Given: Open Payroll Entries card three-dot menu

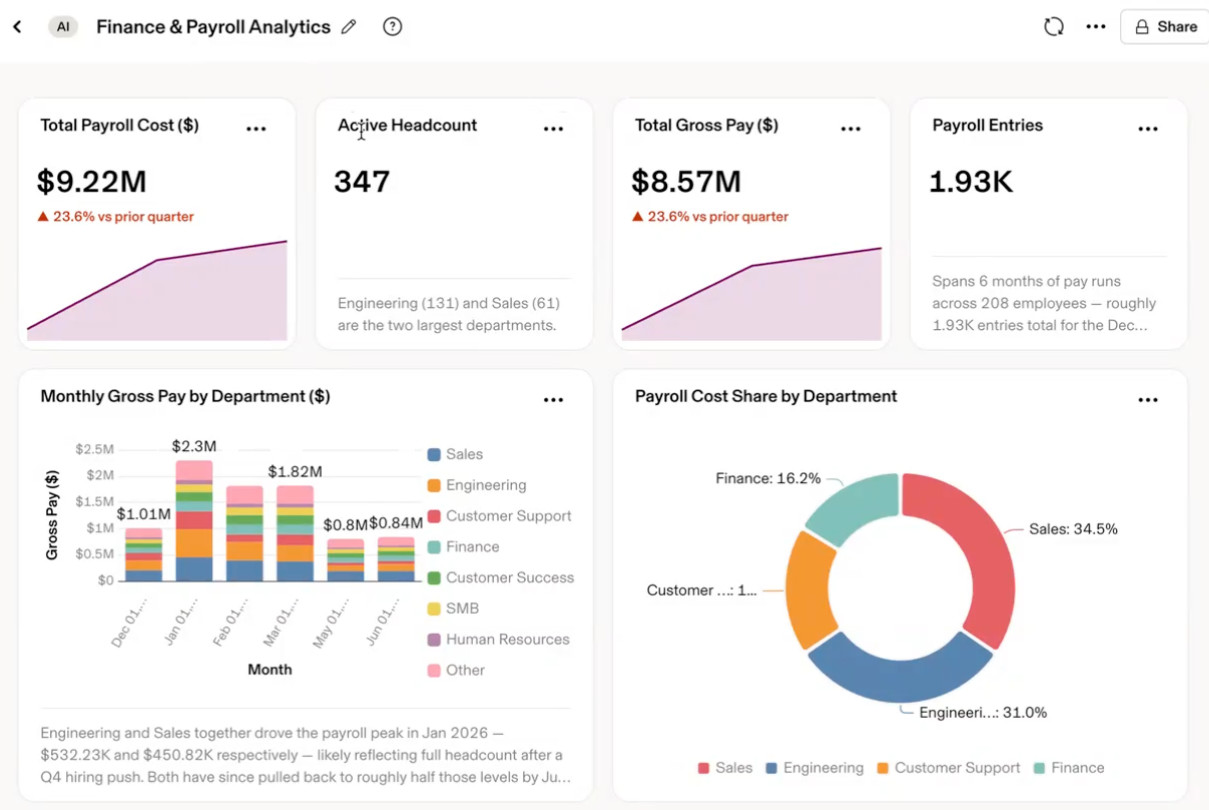Looking at the screenshot, I should click(x=1148, y=128).
